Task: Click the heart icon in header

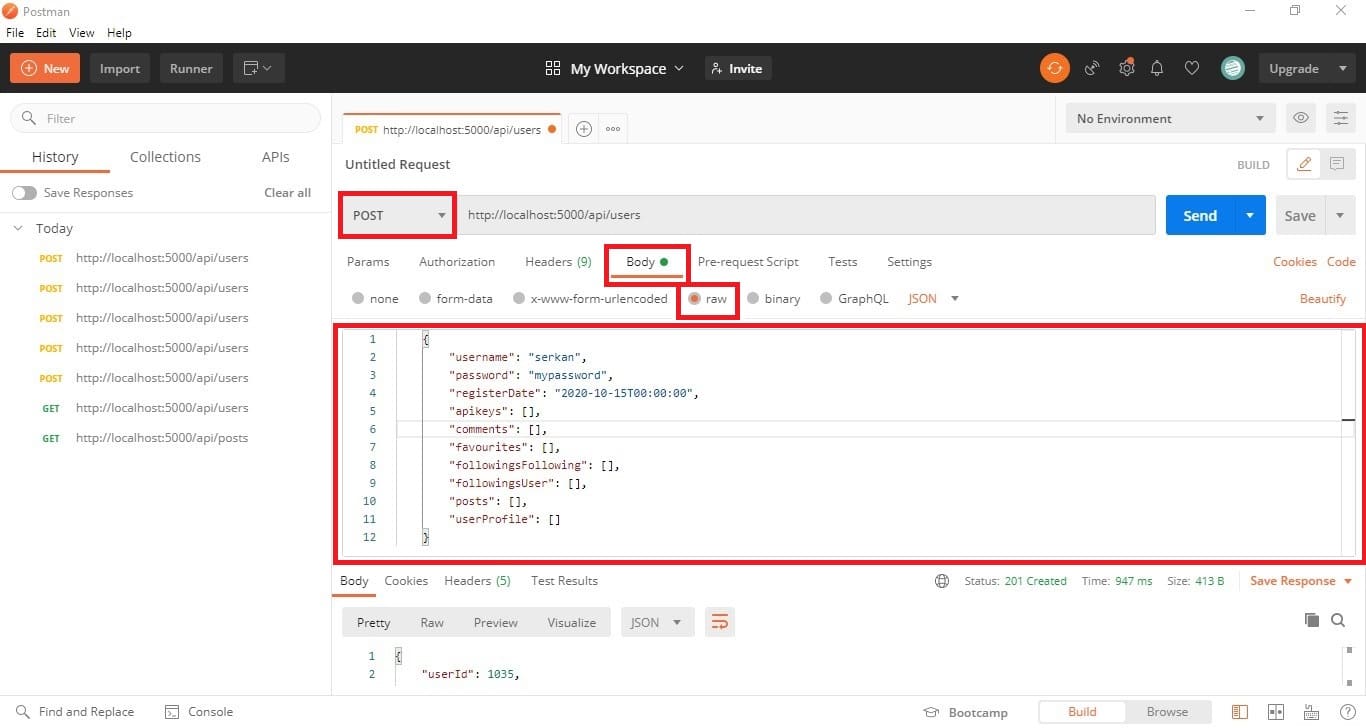Action: (x=1191, y=68)
